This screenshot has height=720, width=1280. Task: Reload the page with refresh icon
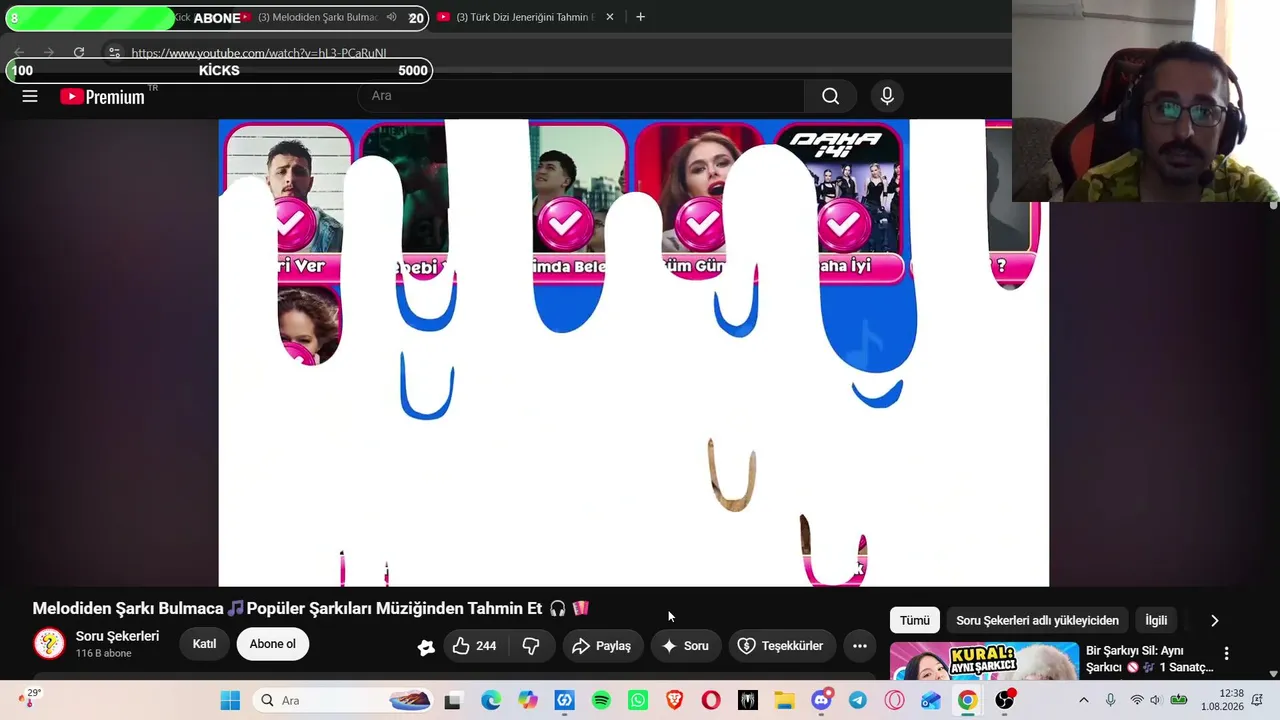(x=79, y=52)
